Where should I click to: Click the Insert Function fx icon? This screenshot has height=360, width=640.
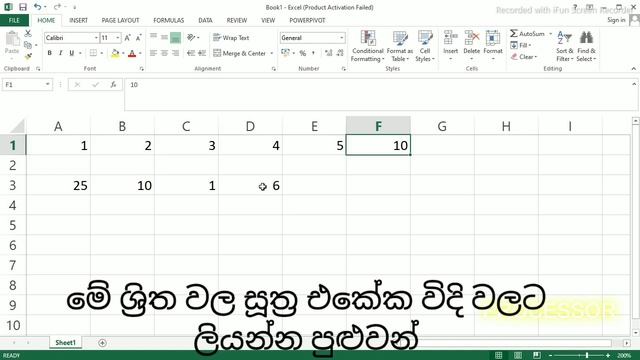point(113,84)
